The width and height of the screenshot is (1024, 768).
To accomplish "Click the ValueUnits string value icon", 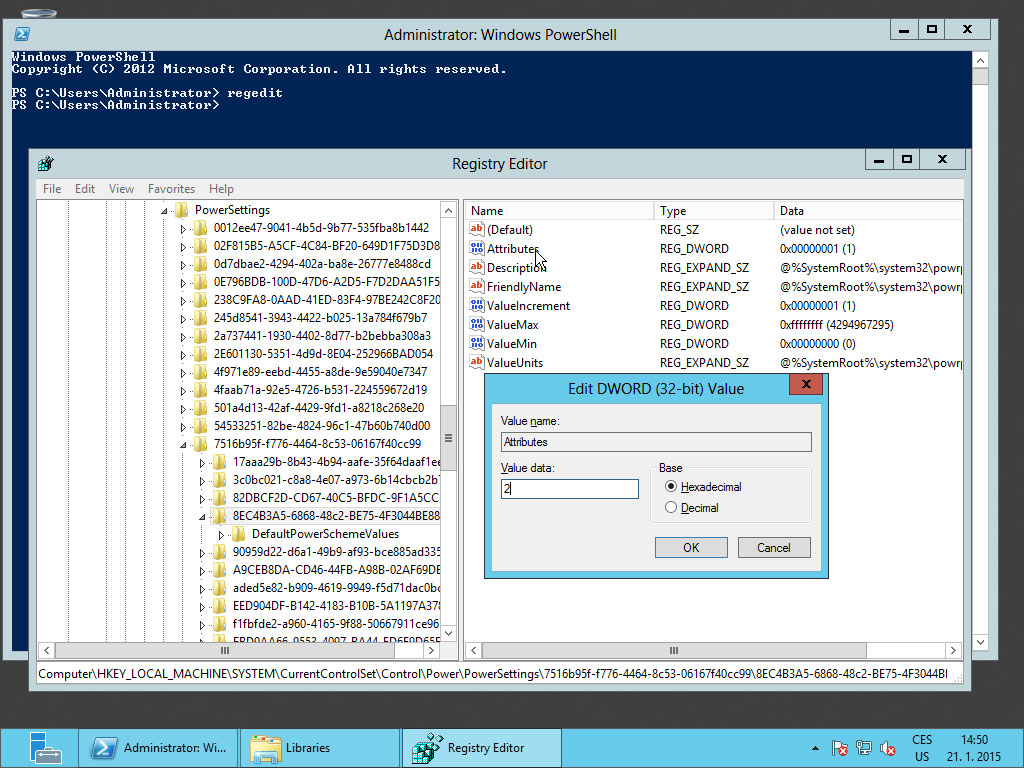I will click(x=477, y=363).
